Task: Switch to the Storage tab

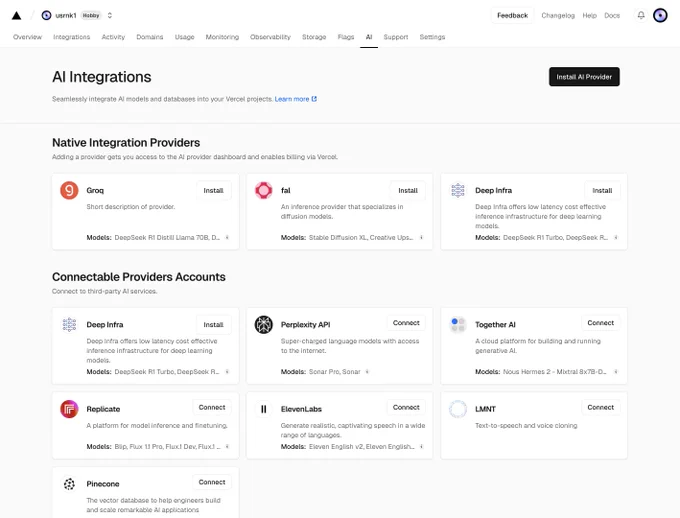Action: click(x=314, y=37)
